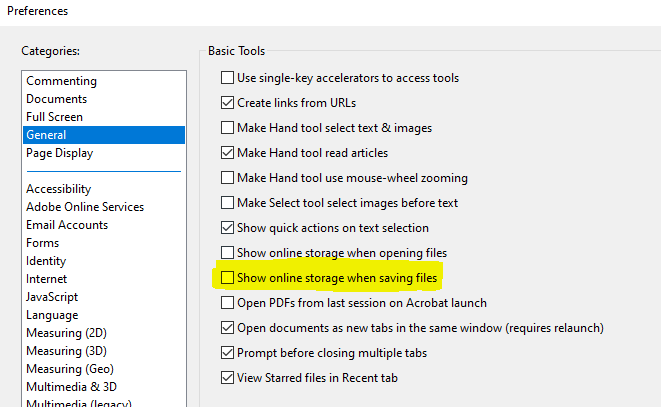The image size is (661, 407).
Task: Enable Open PDFs from last session option
Action: coord(227,302)
